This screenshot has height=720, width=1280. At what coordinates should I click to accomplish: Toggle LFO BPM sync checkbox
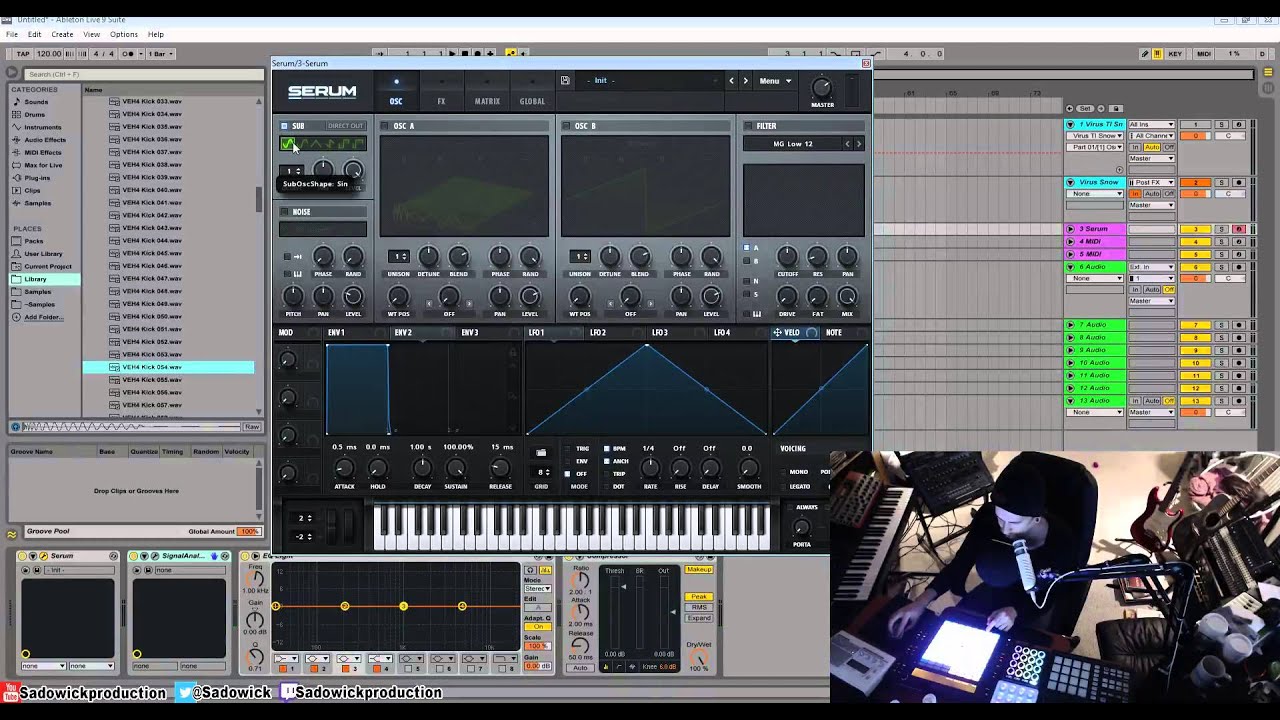click(x=607, y=449)
